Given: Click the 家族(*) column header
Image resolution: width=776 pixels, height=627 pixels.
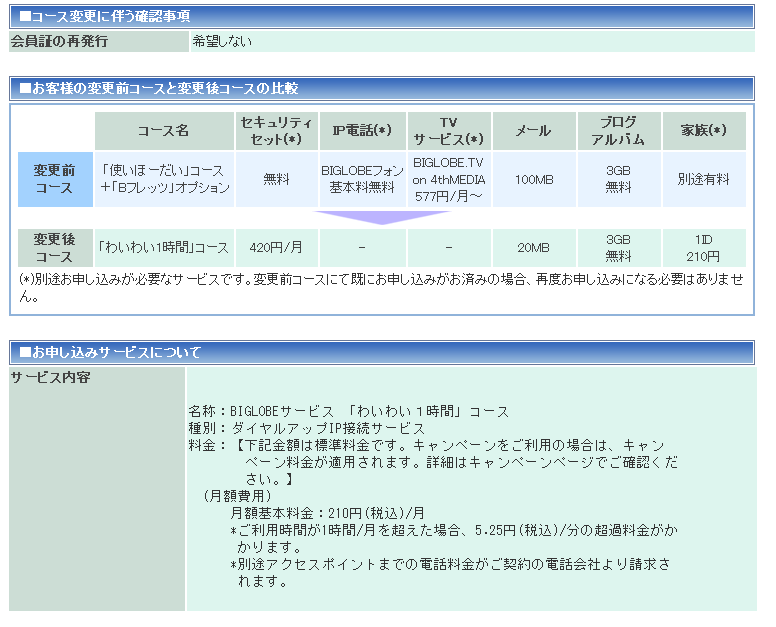Looking at the screenshot, I should 704,131.
